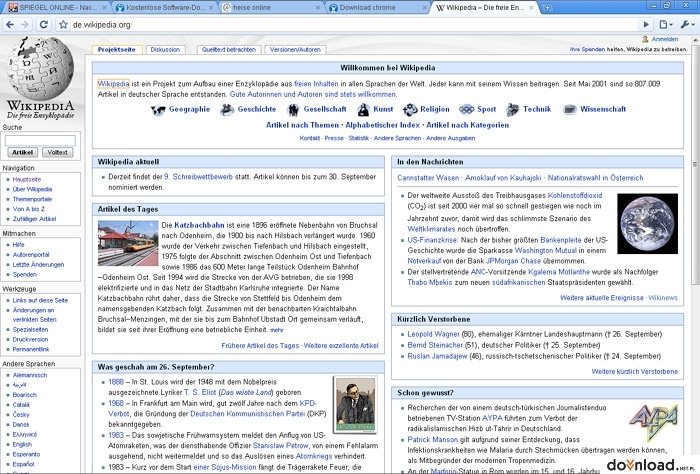Open the Quelltext betrachten tab
Viewport: 700px width, 474px height.
[229, 50]
